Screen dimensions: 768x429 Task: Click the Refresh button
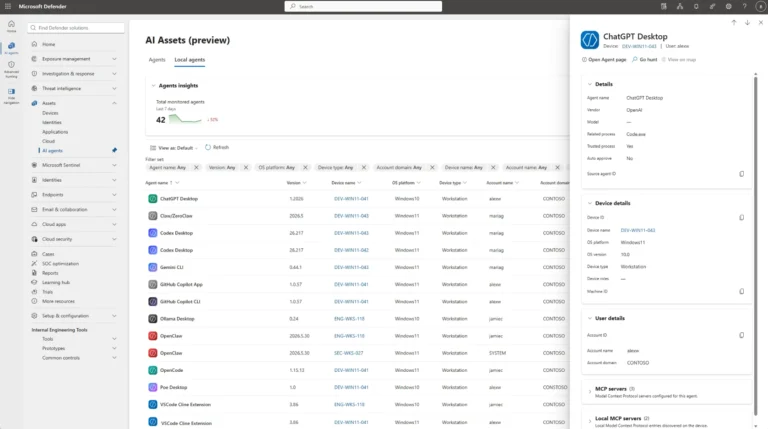point(216,147)
